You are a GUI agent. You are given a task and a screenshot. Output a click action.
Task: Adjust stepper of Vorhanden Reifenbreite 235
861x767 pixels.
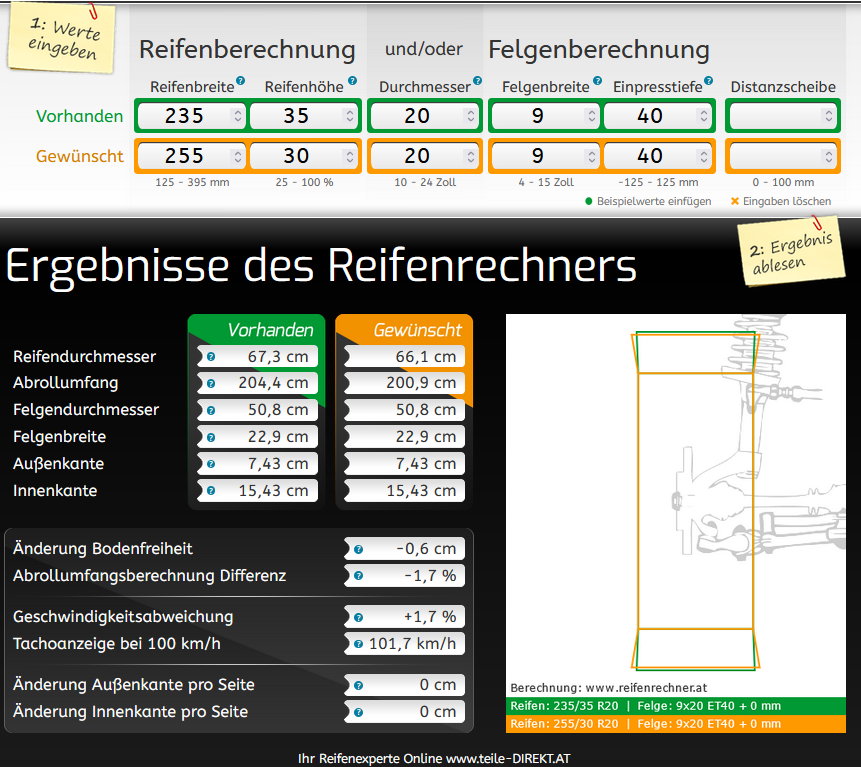(237, 116)
